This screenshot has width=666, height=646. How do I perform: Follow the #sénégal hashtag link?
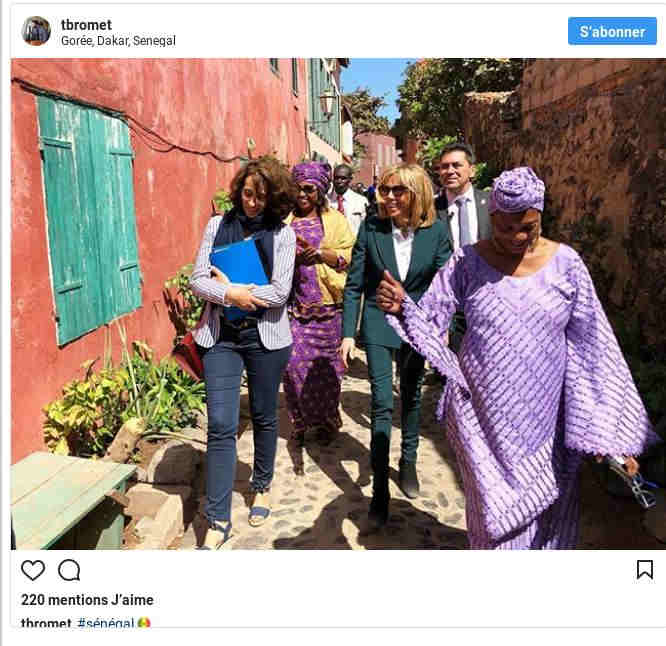tap(105, 624)
